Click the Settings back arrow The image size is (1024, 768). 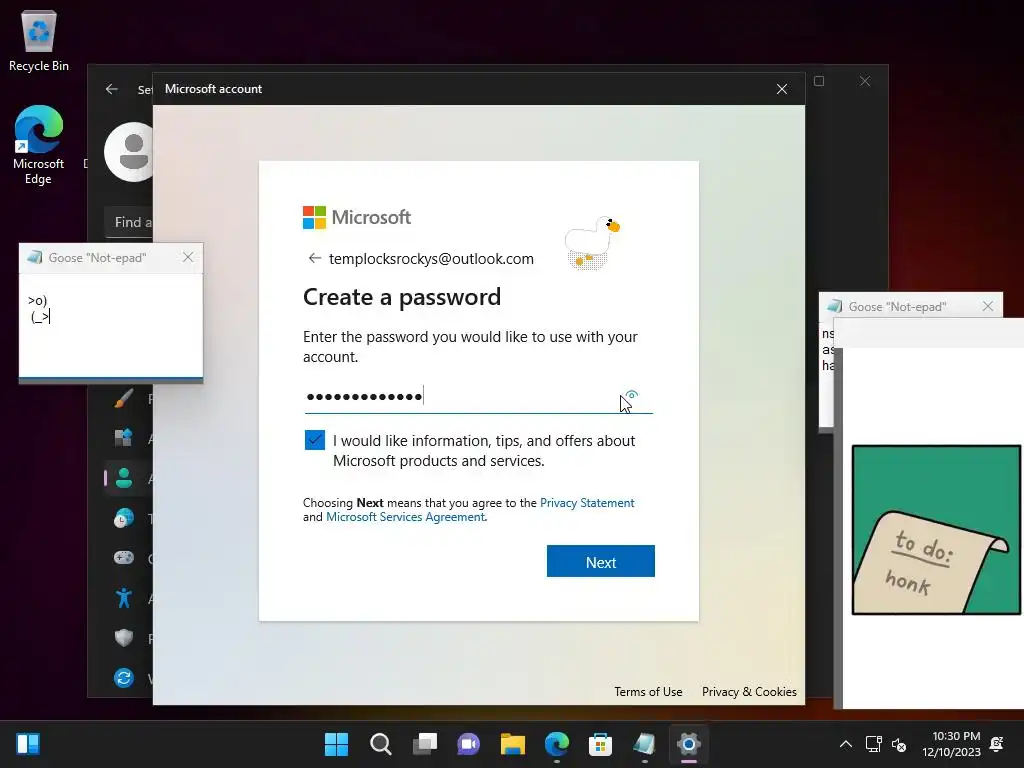pos(112,89)
